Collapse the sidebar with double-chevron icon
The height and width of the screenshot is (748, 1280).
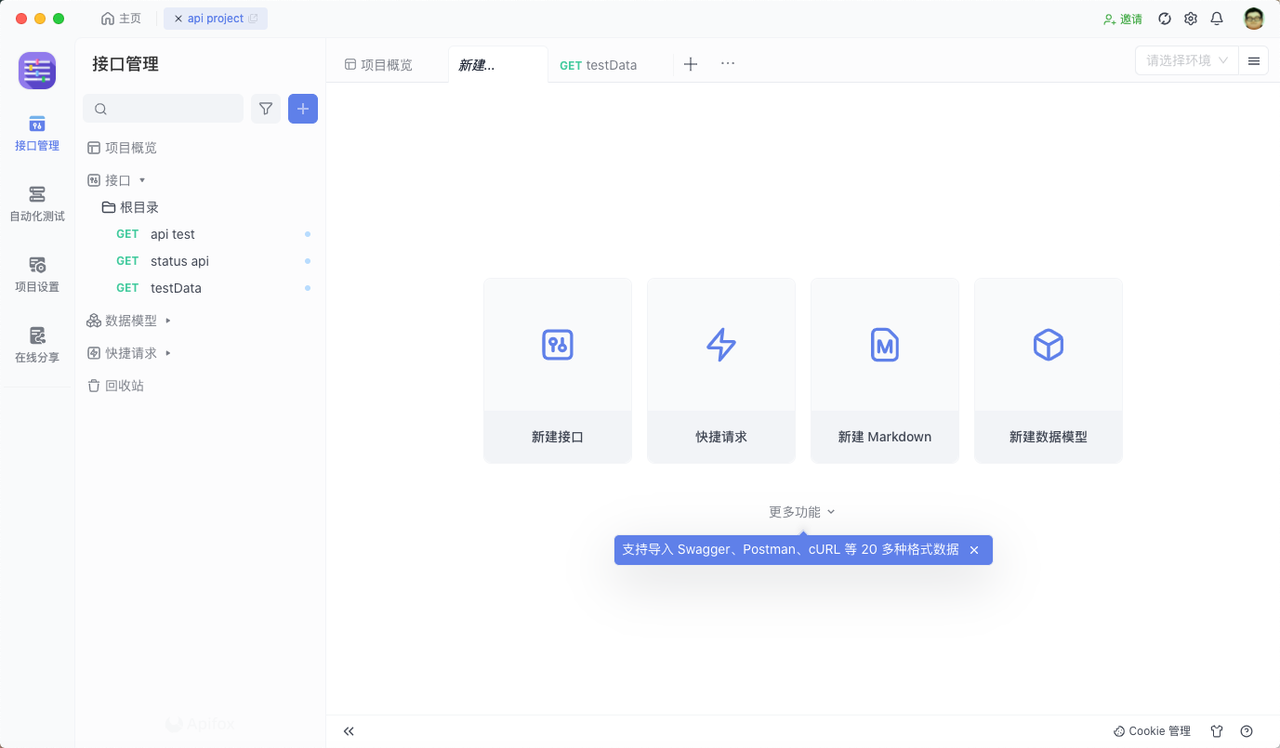pos(349,732)
